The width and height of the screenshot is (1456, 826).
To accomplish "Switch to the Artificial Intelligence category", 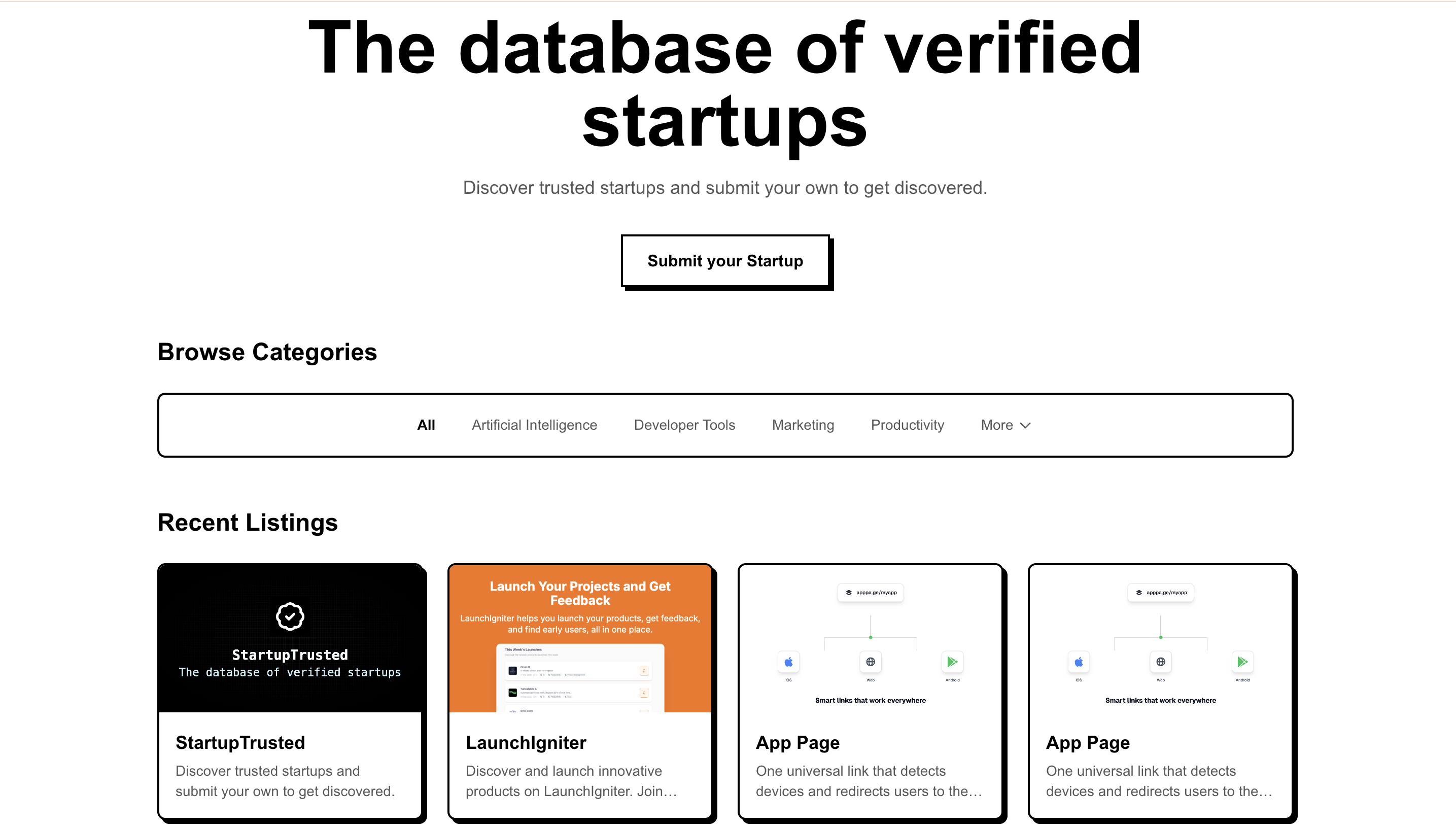I will [x=534, y=424].
